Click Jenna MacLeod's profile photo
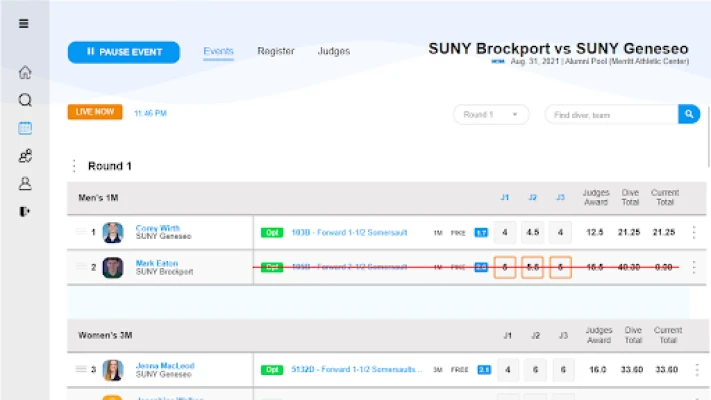The height and width of the screenshot is (400, 711). (113, 369)
